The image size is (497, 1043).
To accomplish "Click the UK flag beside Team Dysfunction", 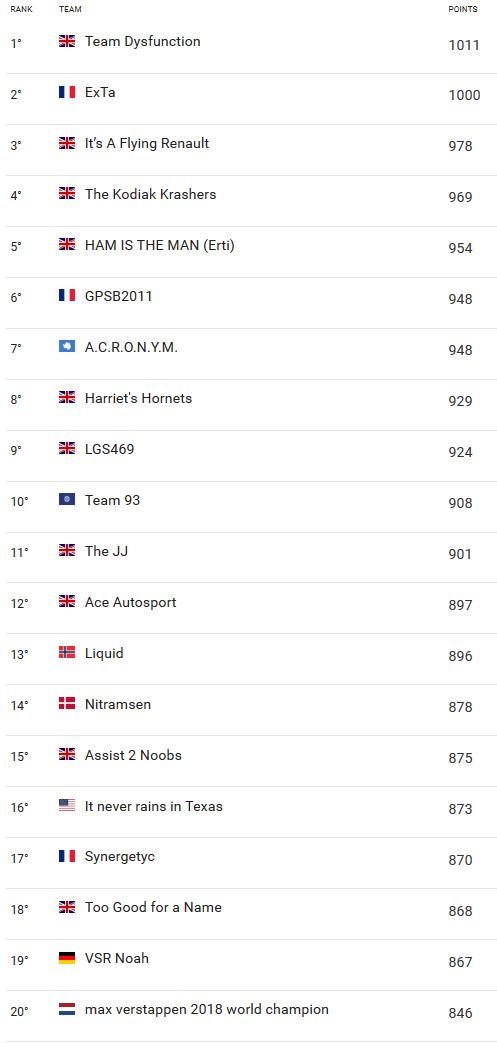I will 67,41.
